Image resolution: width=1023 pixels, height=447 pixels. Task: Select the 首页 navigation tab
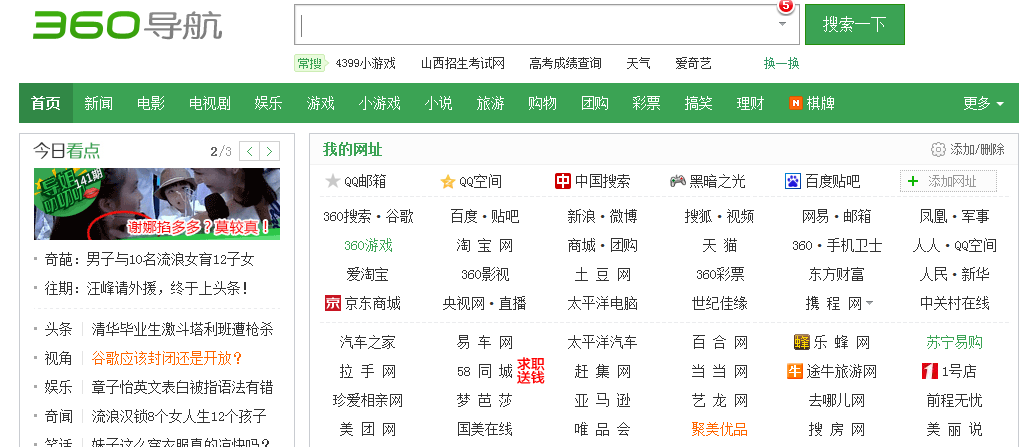coord(46,103)
